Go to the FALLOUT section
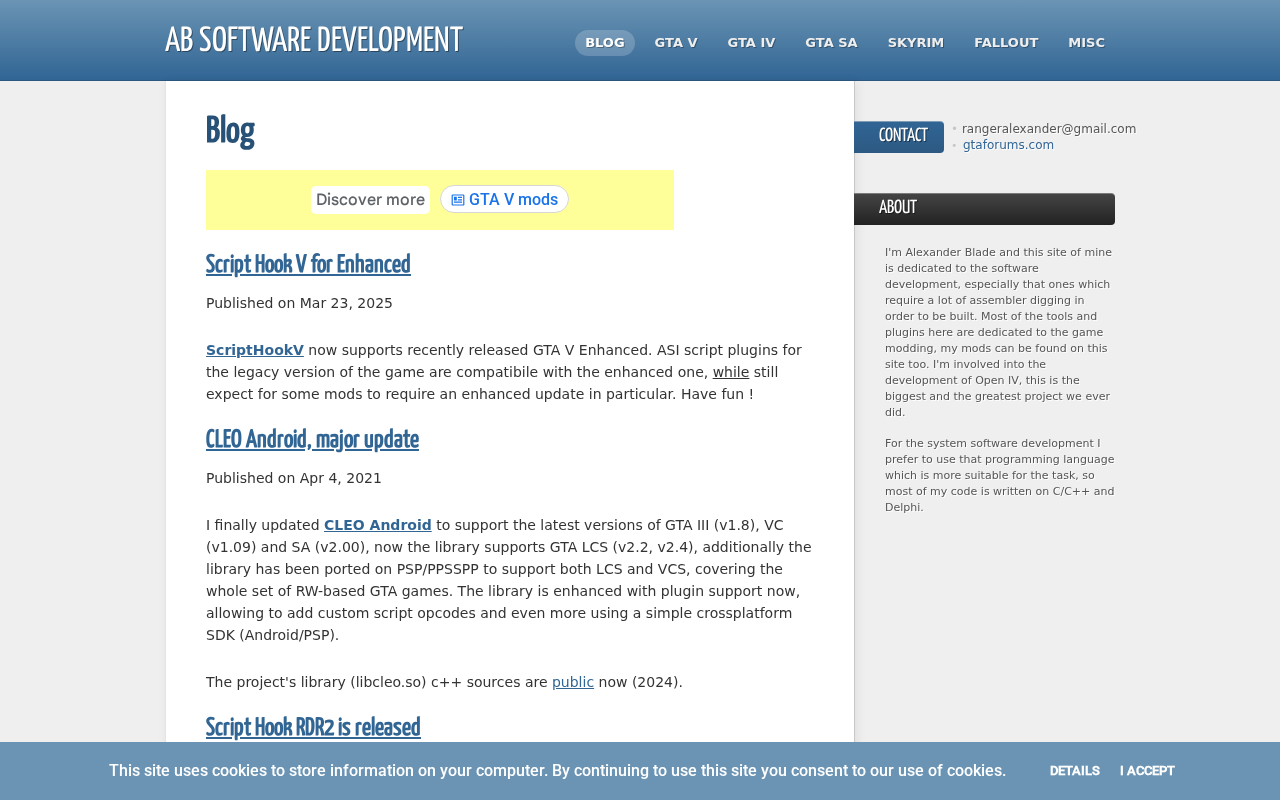 click(x=1006, y=43)
